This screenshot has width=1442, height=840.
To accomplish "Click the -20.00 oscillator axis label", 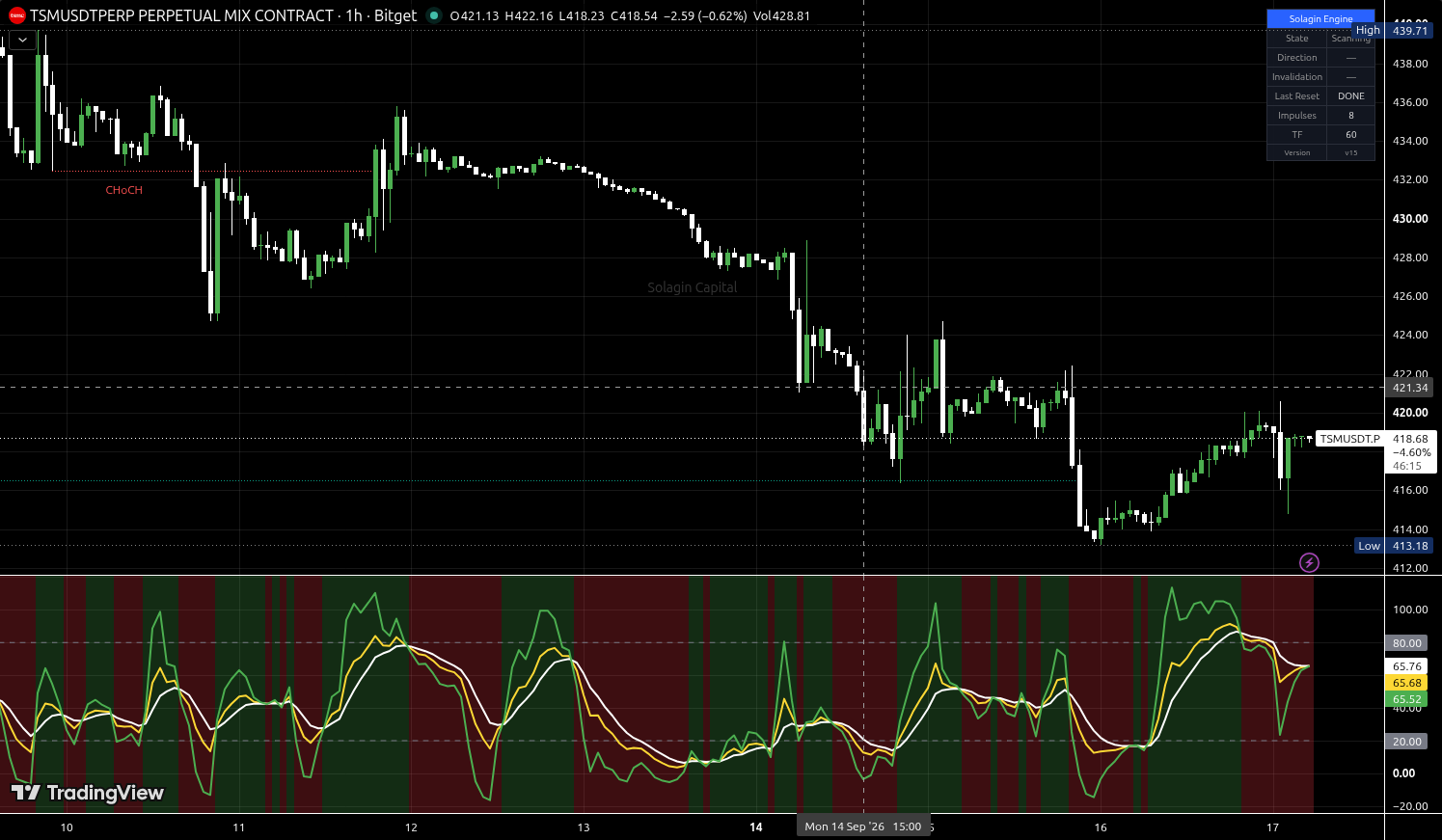I will (x=1409, y=806).
